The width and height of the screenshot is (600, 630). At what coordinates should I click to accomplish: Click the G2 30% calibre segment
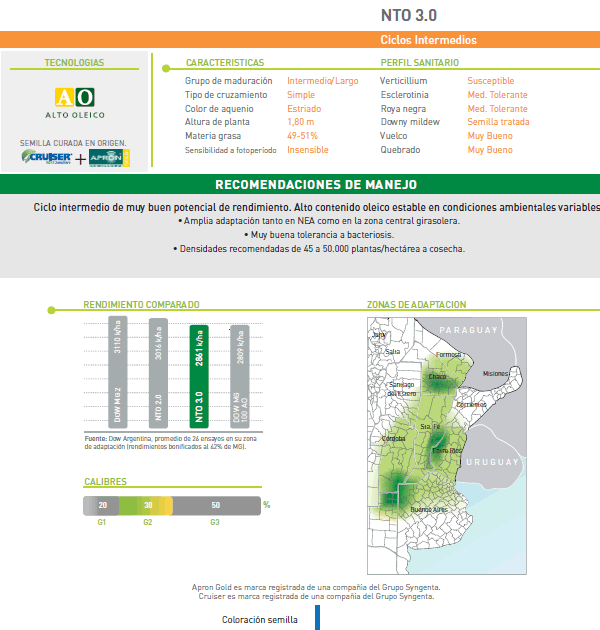[146, 505]
